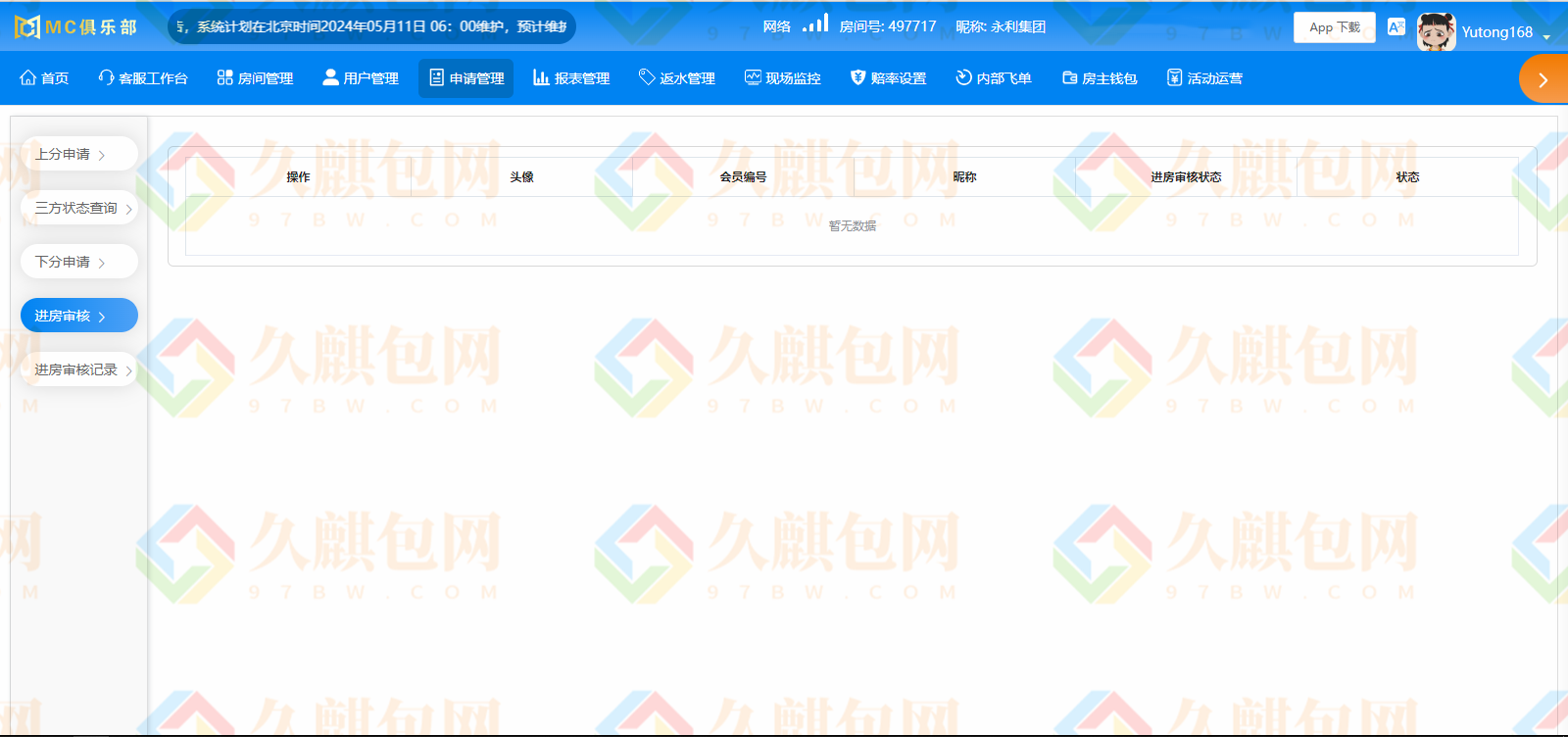Open the Yutong168 account dropdown arrow

coord(1546,37)
